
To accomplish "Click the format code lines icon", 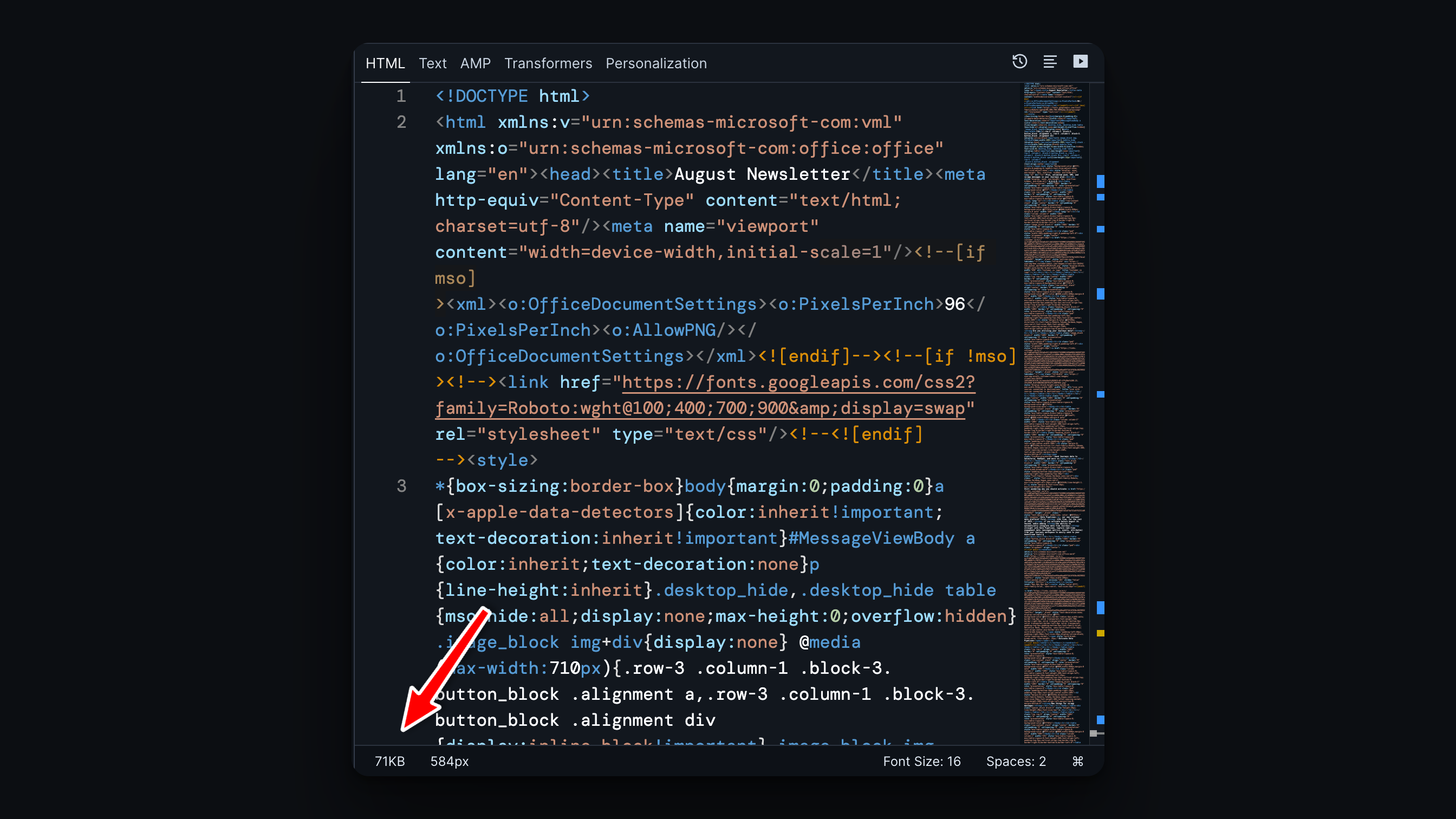I will click(1050, 62).
